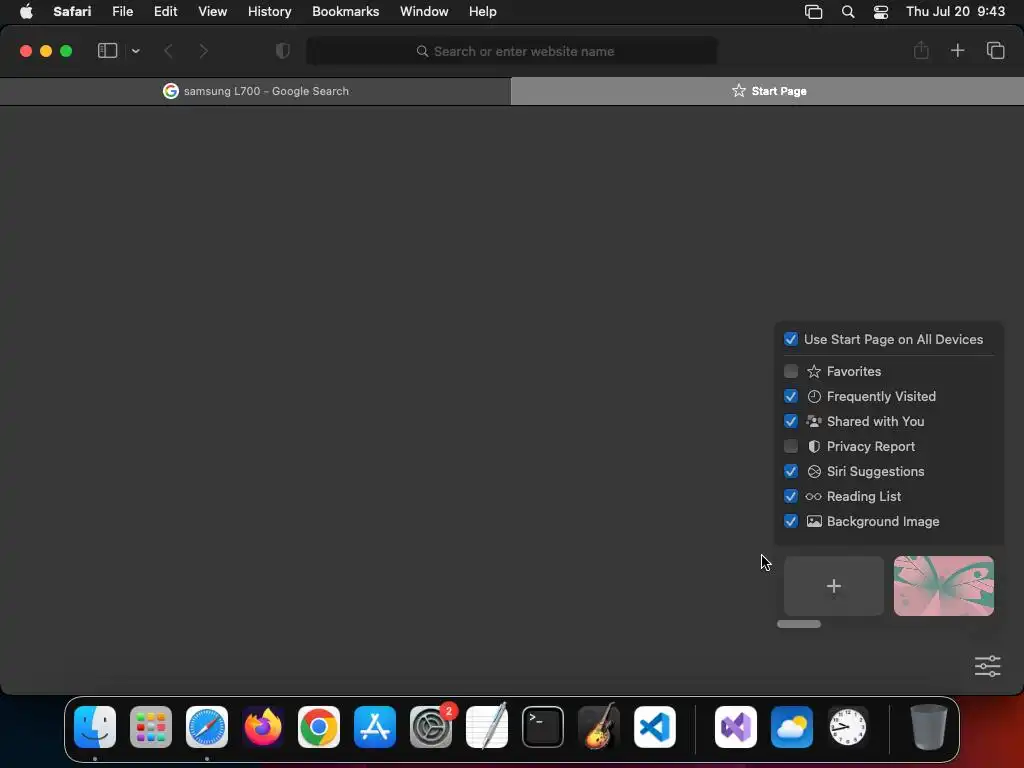The height and width of the screenshot is (768, 1024).
Task: Click the Share toolbar icon
Action: pos(921,50)
